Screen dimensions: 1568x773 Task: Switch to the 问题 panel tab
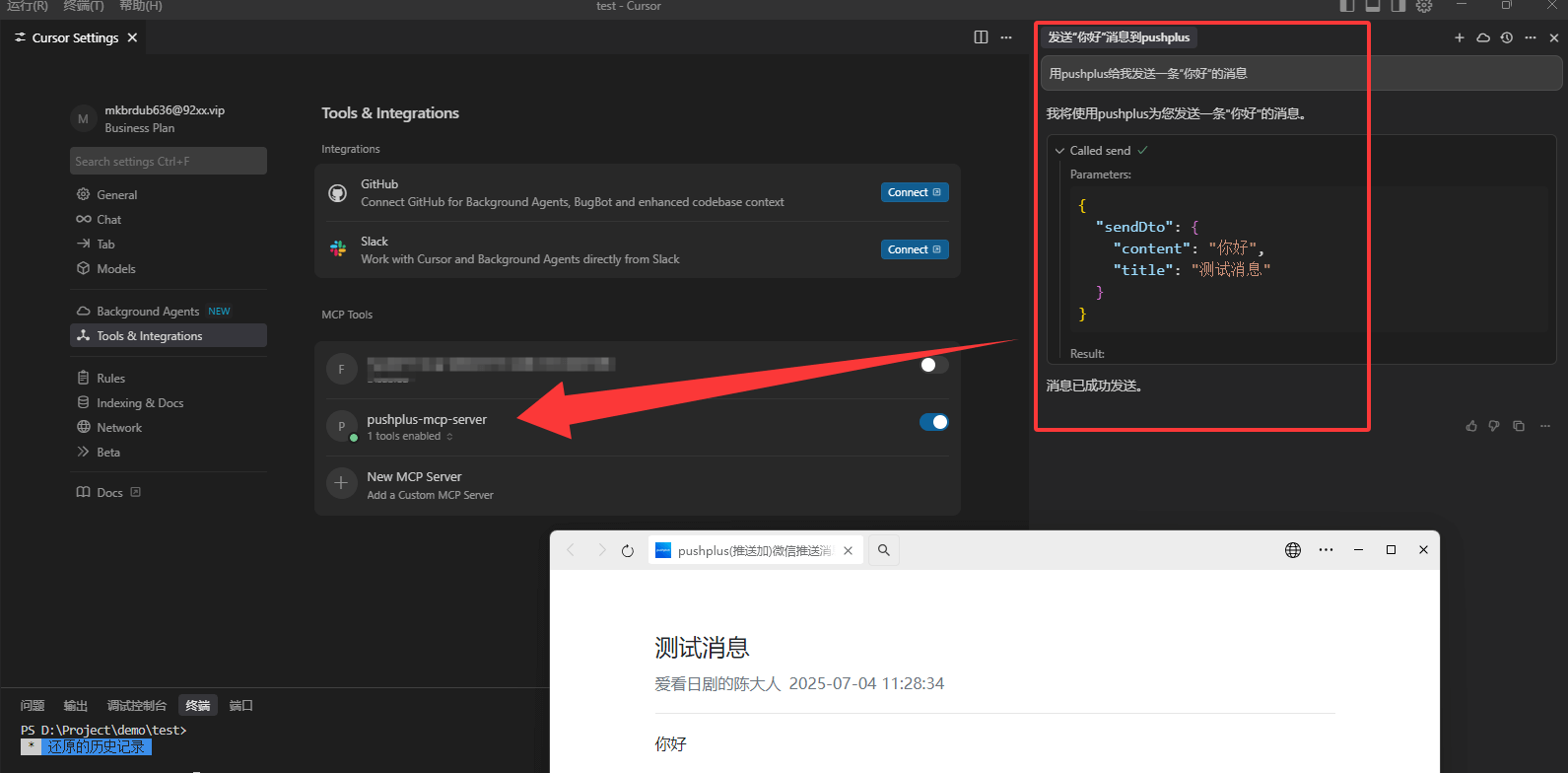coord(33,705)
